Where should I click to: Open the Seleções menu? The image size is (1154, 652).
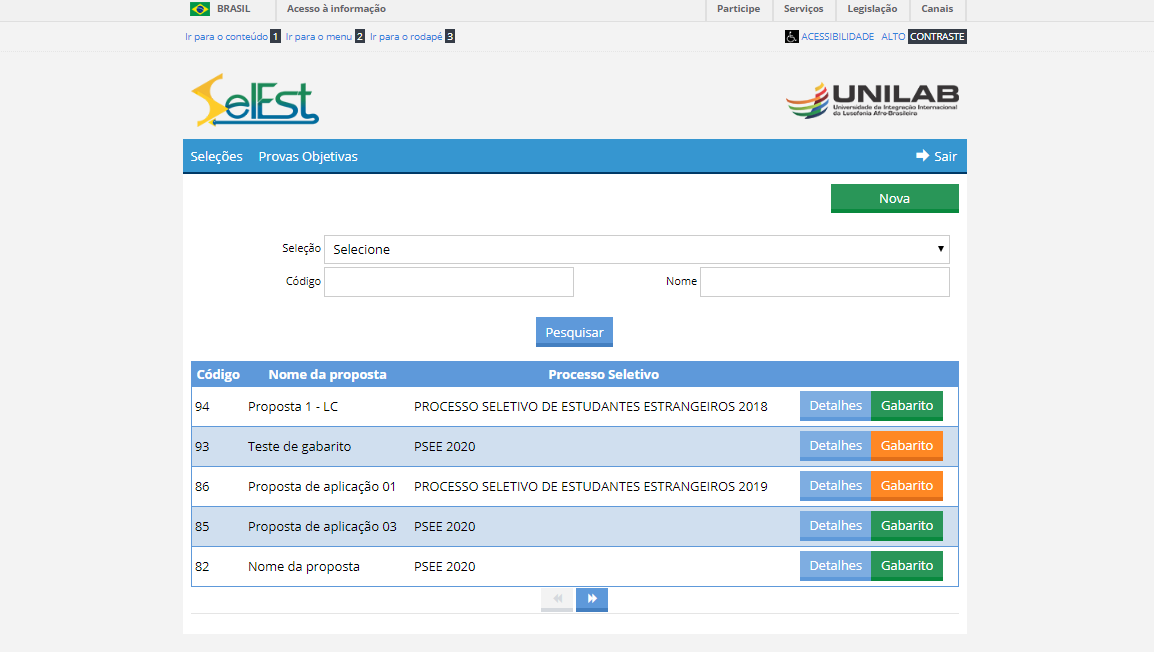(x=216, y=156)
